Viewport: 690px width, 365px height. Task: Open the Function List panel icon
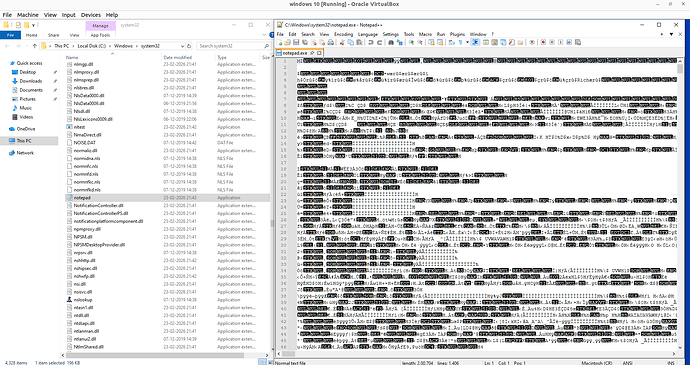[511, 42]
